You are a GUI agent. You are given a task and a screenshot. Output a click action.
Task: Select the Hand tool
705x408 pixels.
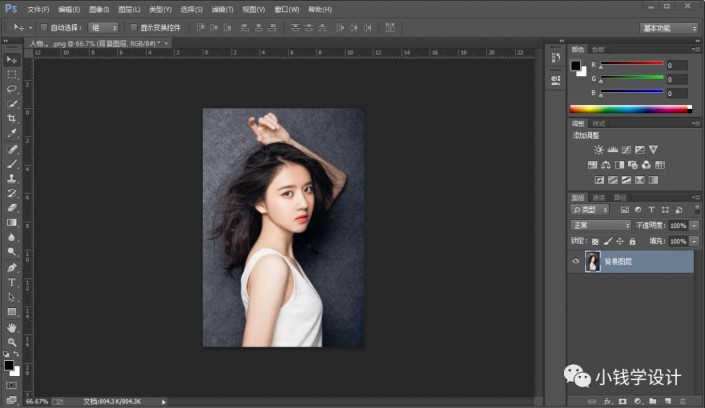click(12, 327)
